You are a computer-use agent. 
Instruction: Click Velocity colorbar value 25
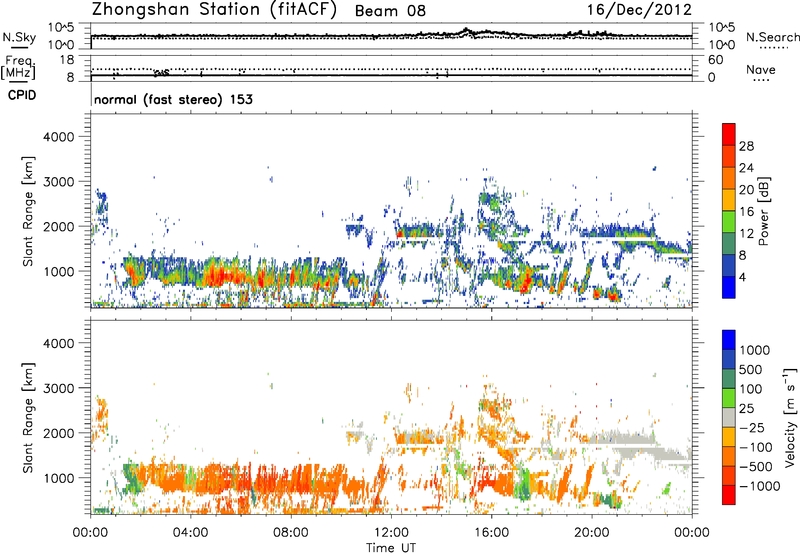(747, 408)
